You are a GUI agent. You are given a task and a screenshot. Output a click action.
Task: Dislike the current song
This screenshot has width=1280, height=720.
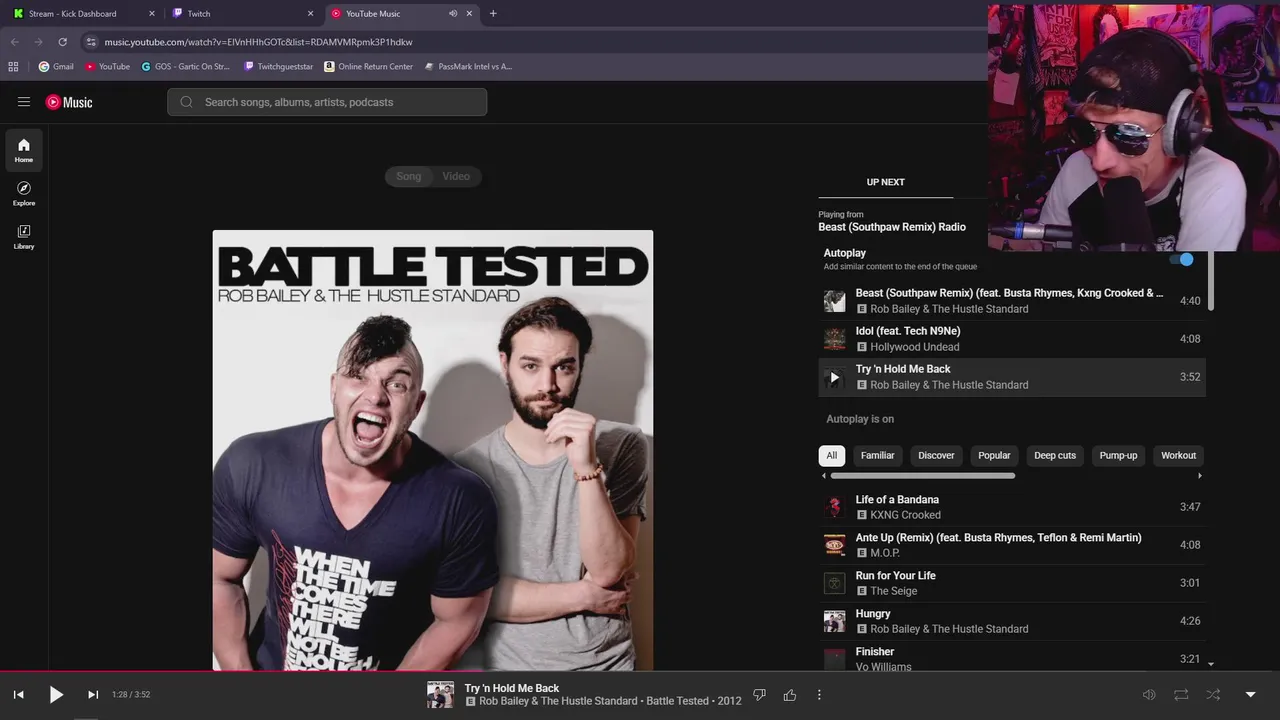[x=759, y=695]
